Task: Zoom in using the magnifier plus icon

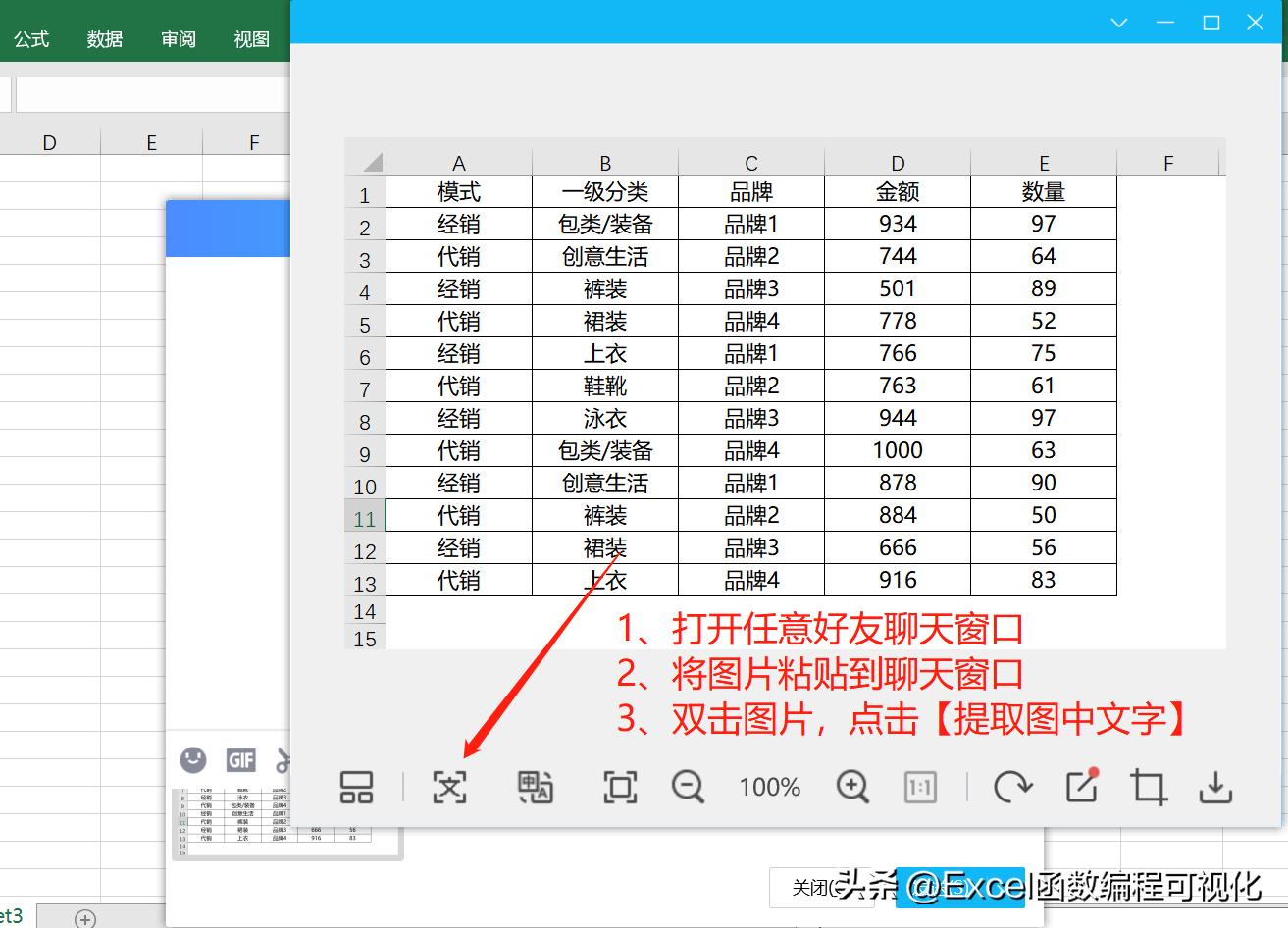Action: point(850,787)
